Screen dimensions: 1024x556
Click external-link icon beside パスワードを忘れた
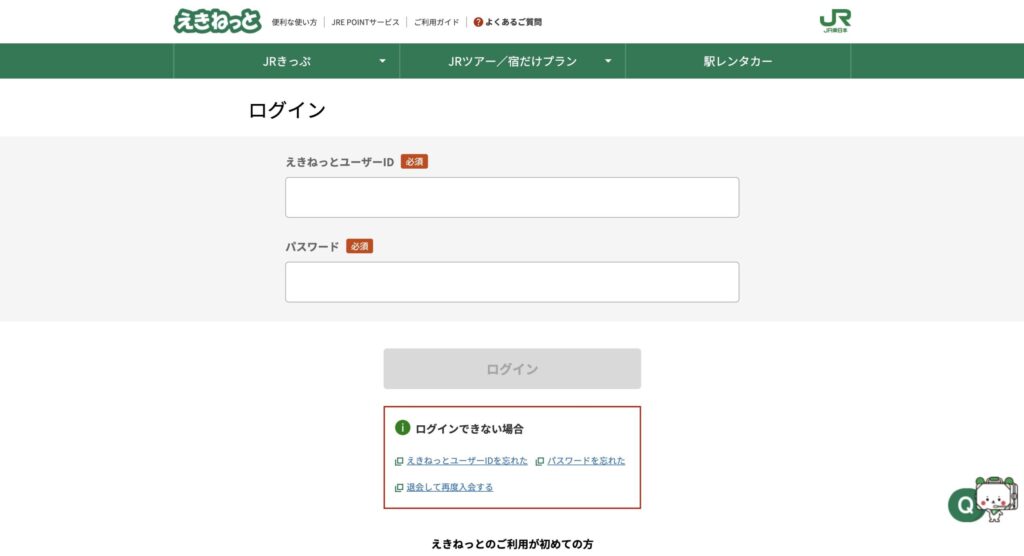(x=540, y=461)
